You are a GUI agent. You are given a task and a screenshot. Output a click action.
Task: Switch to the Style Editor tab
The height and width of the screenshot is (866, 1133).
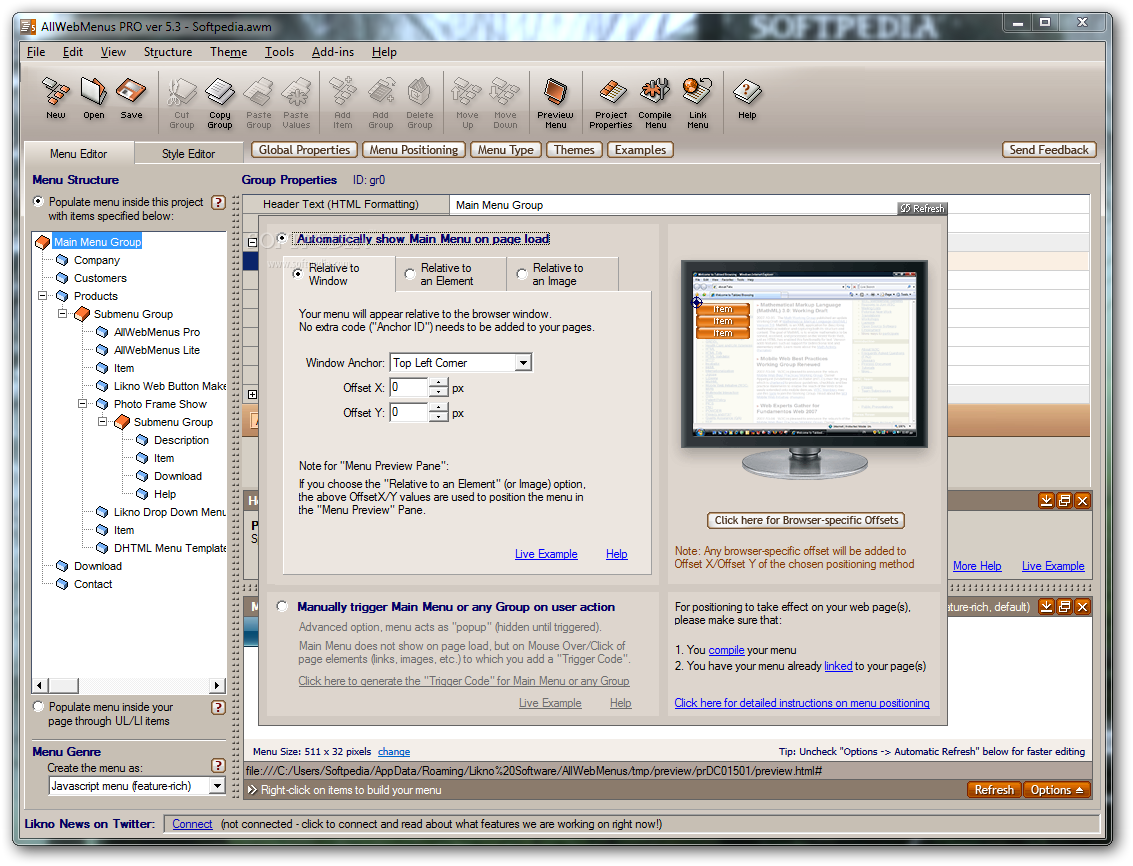coord(188,154)
